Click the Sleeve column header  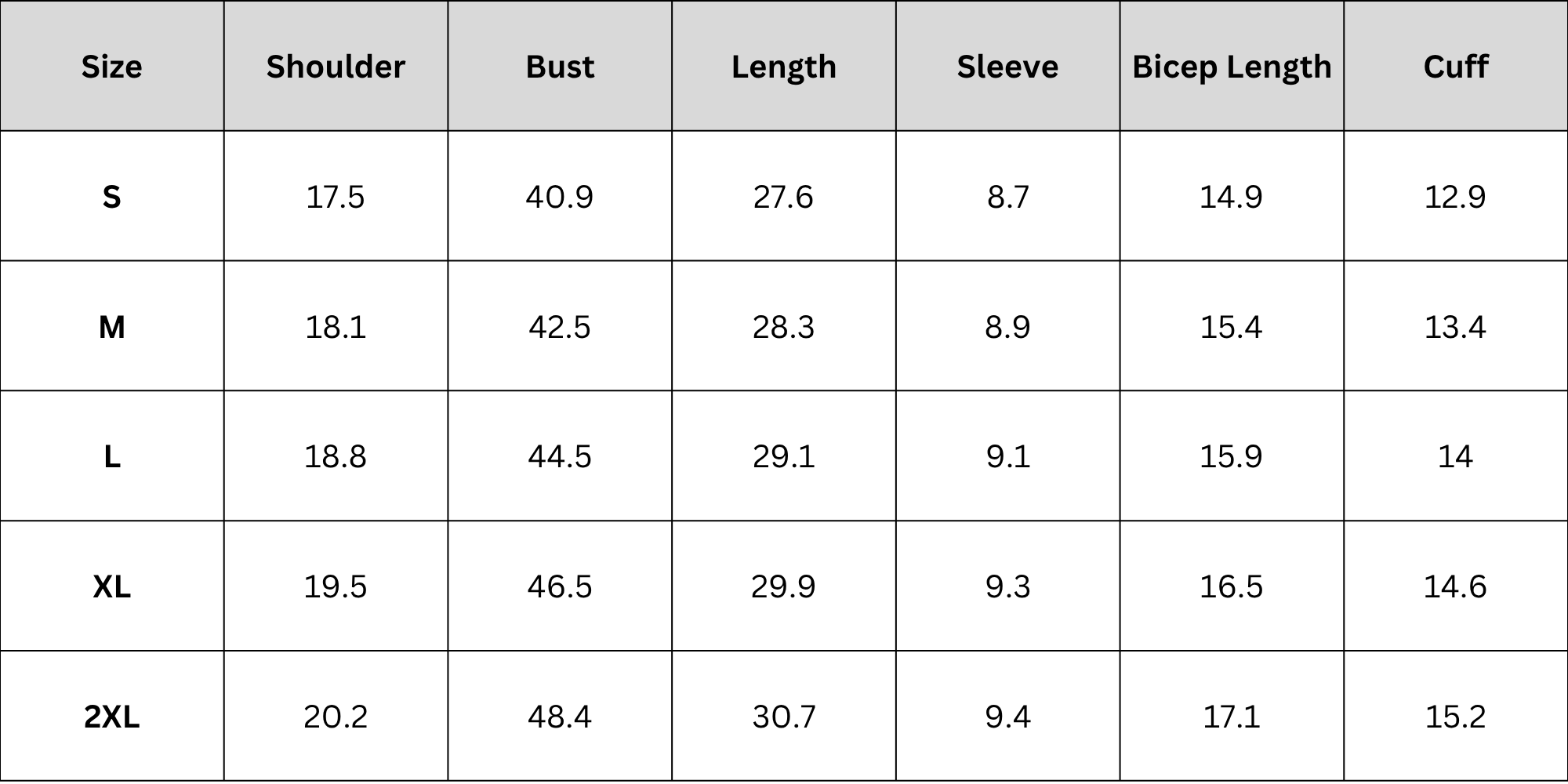pos(1007,67)
